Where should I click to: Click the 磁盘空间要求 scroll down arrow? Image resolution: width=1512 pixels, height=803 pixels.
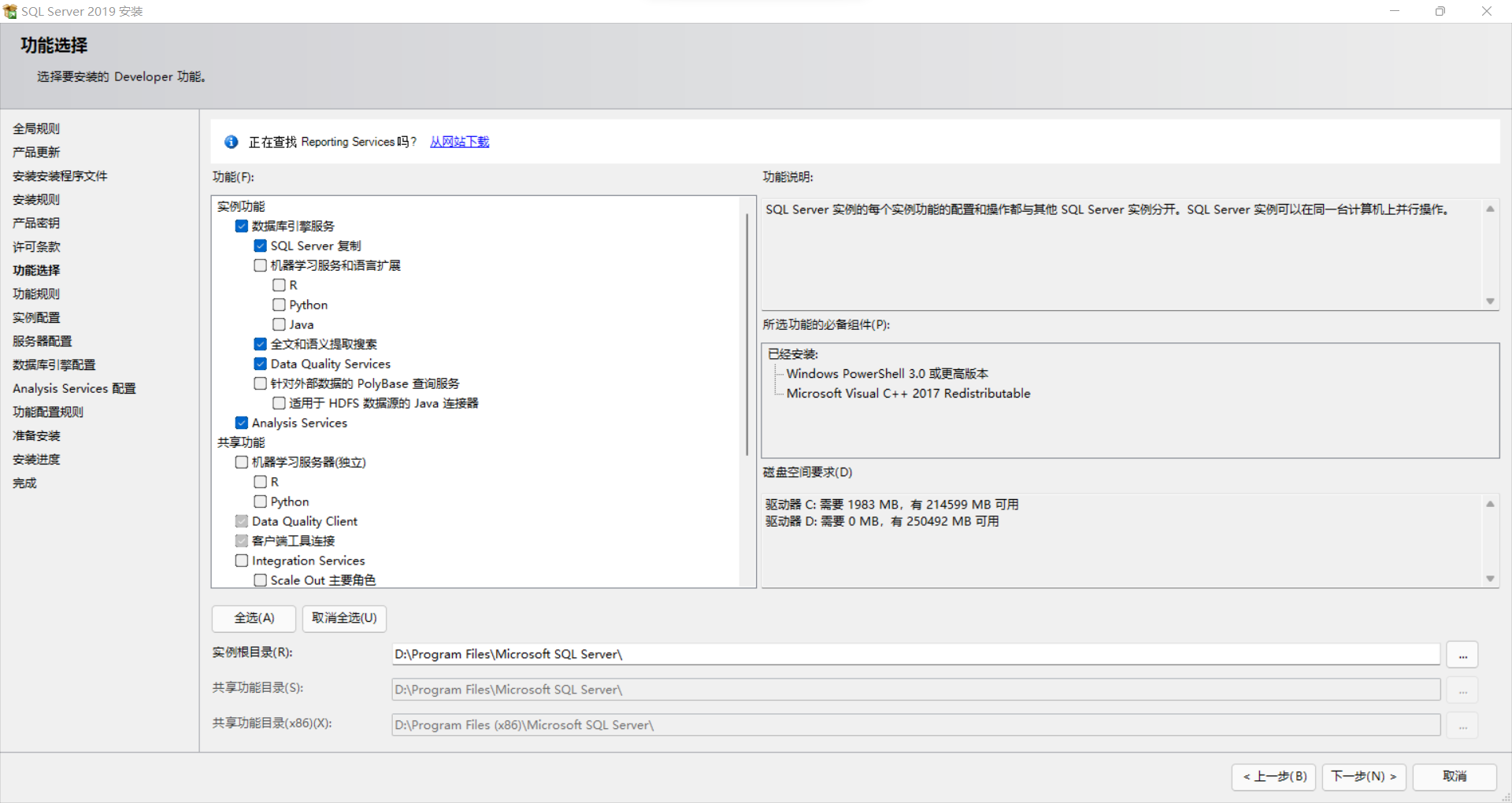[1490, 579]
